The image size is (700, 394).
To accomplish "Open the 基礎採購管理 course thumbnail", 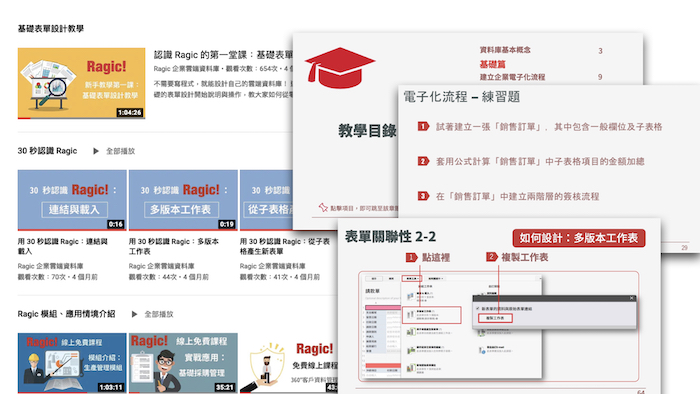I will (183, 363).
